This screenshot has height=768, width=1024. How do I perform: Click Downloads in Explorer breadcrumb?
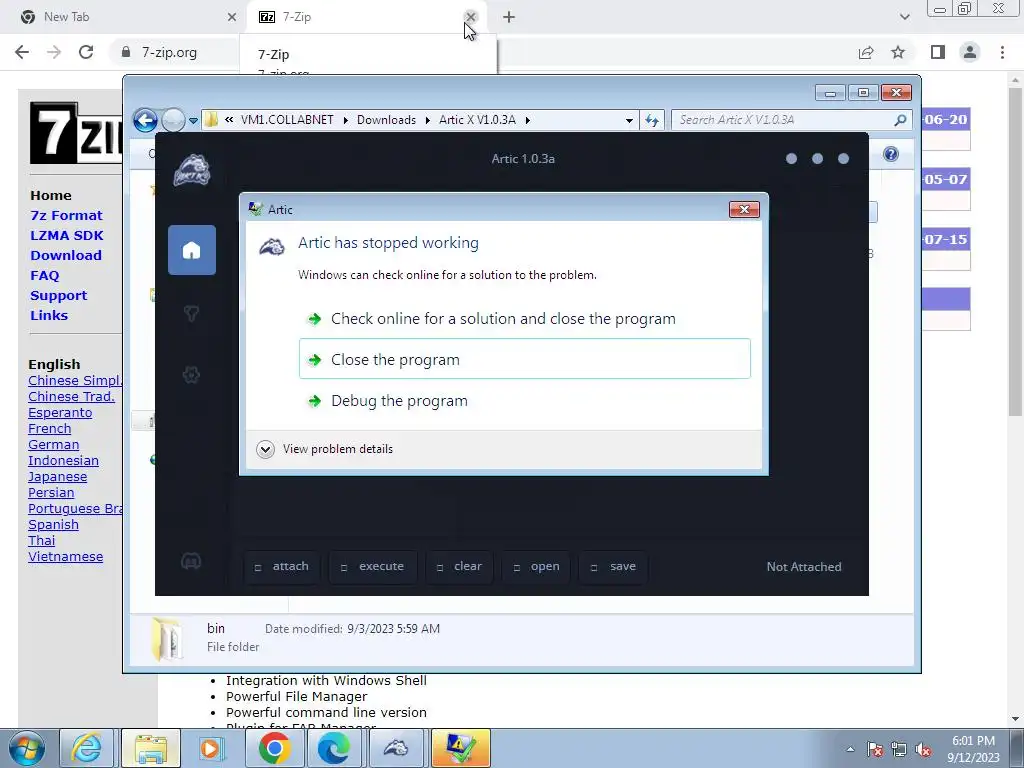[x=386, y=120]
